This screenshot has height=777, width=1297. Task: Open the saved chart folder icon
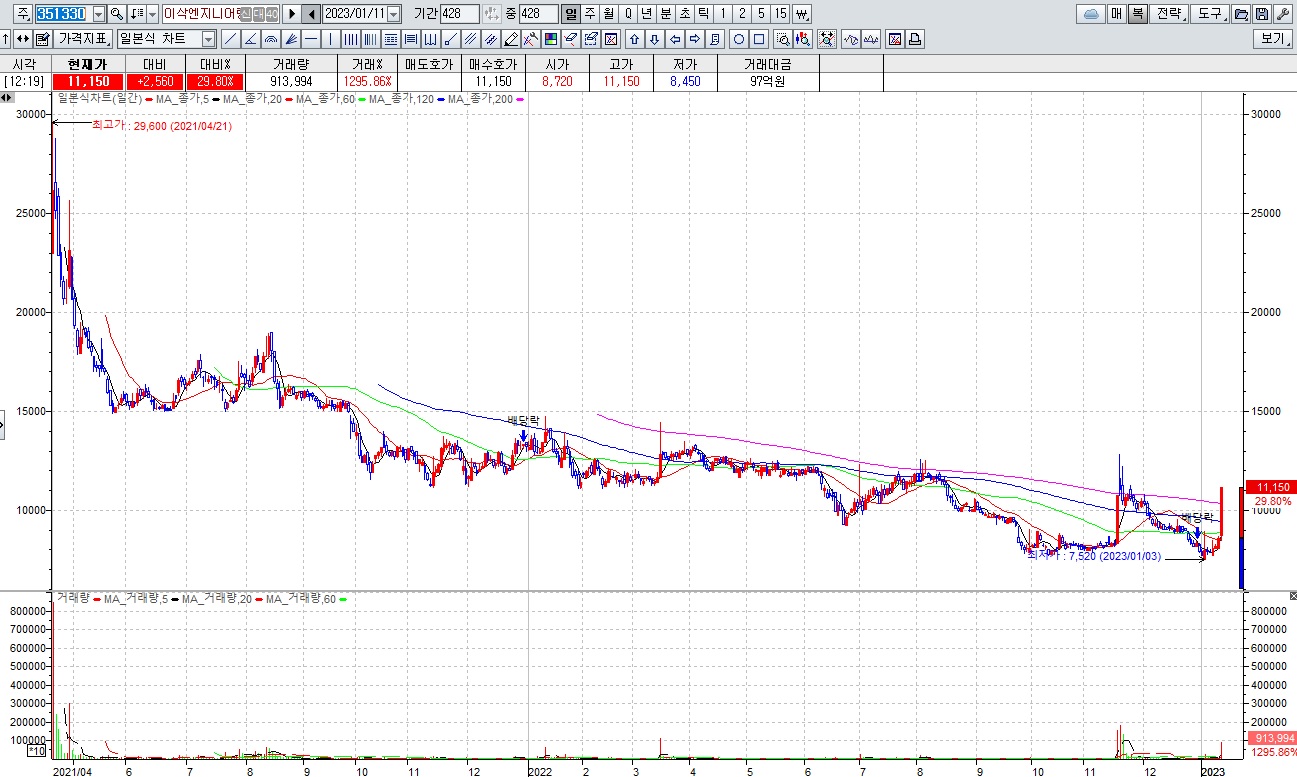tap(1242, 14)
